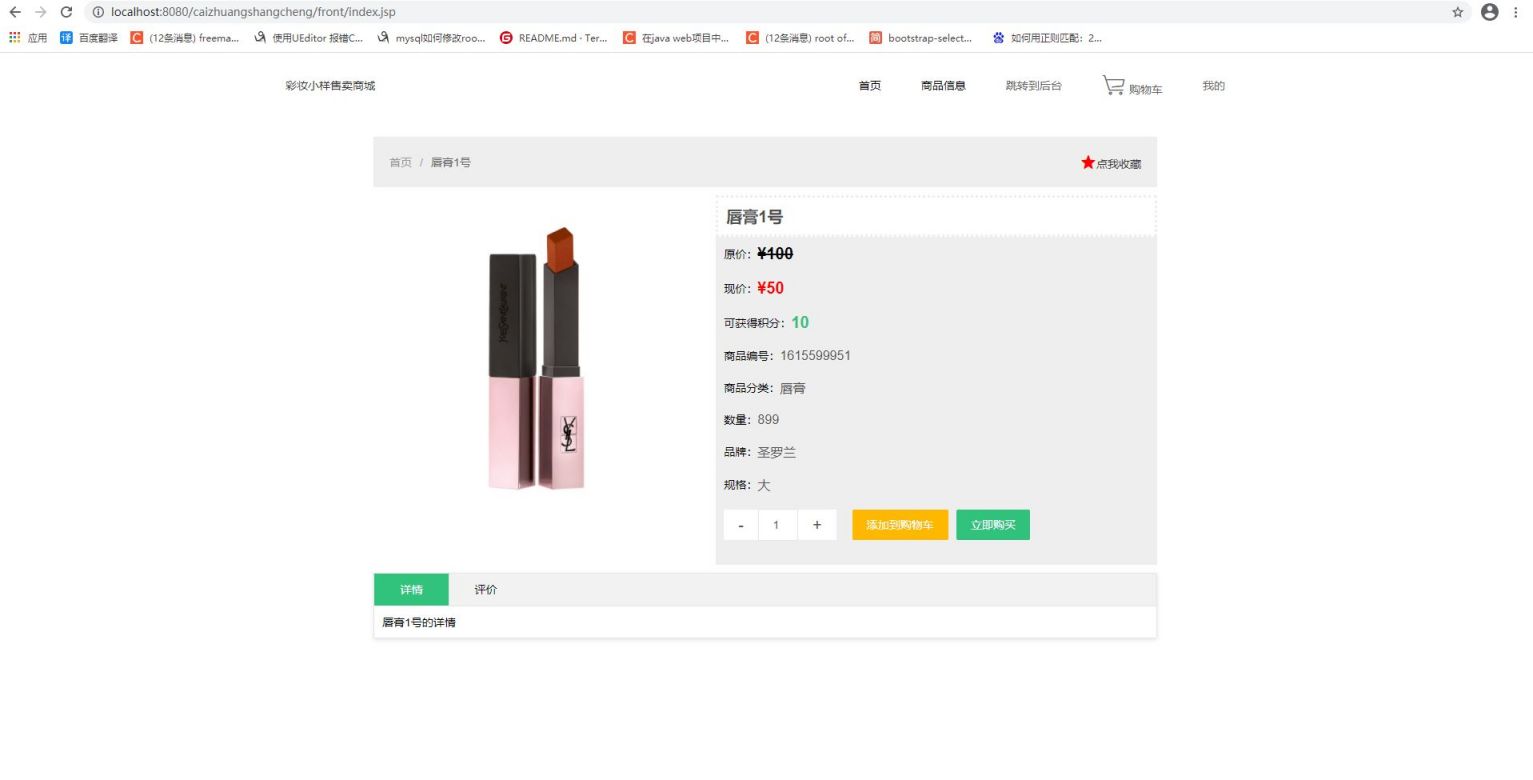Open 商品信息 in the navigation
Image resolution: width=1533 pixels, height=780 pixels.
943,86
